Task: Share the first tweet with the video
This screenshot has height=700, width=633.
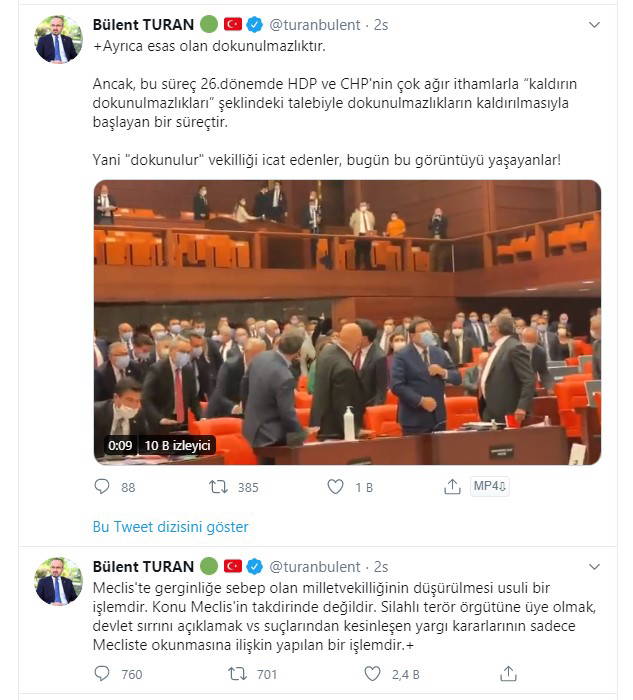Action: click(x=452, y=486)
